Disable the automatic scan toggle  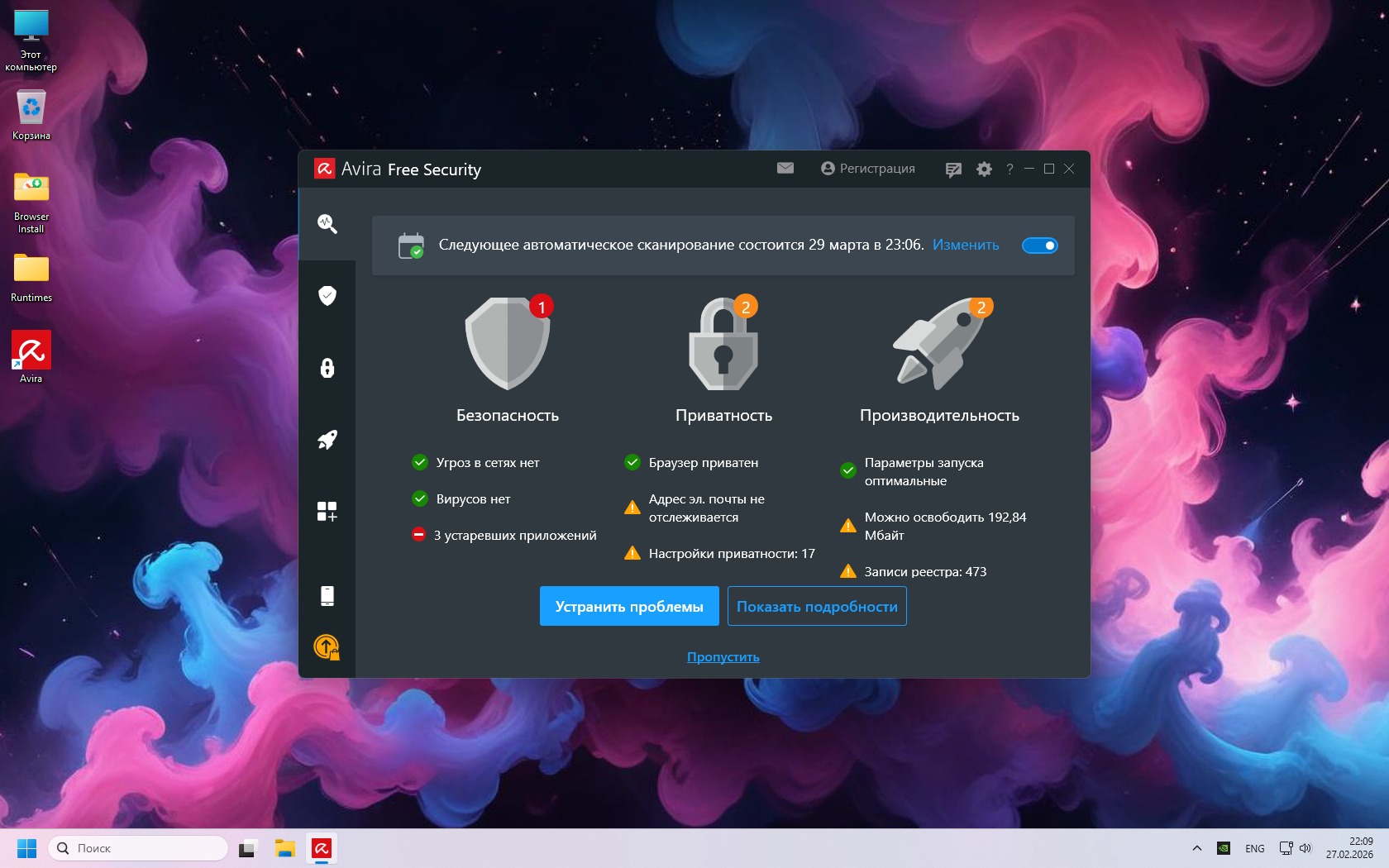pyautogui.click(x=1039, y=246)
